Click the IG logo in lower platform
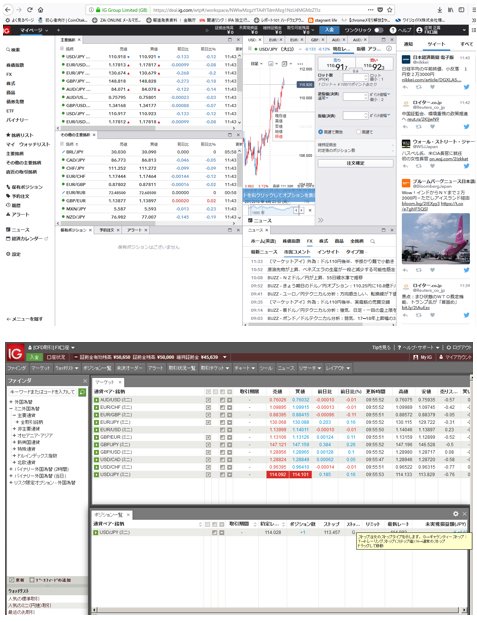The width and height of the screenshot is (477, 622). tap(15, 353)
